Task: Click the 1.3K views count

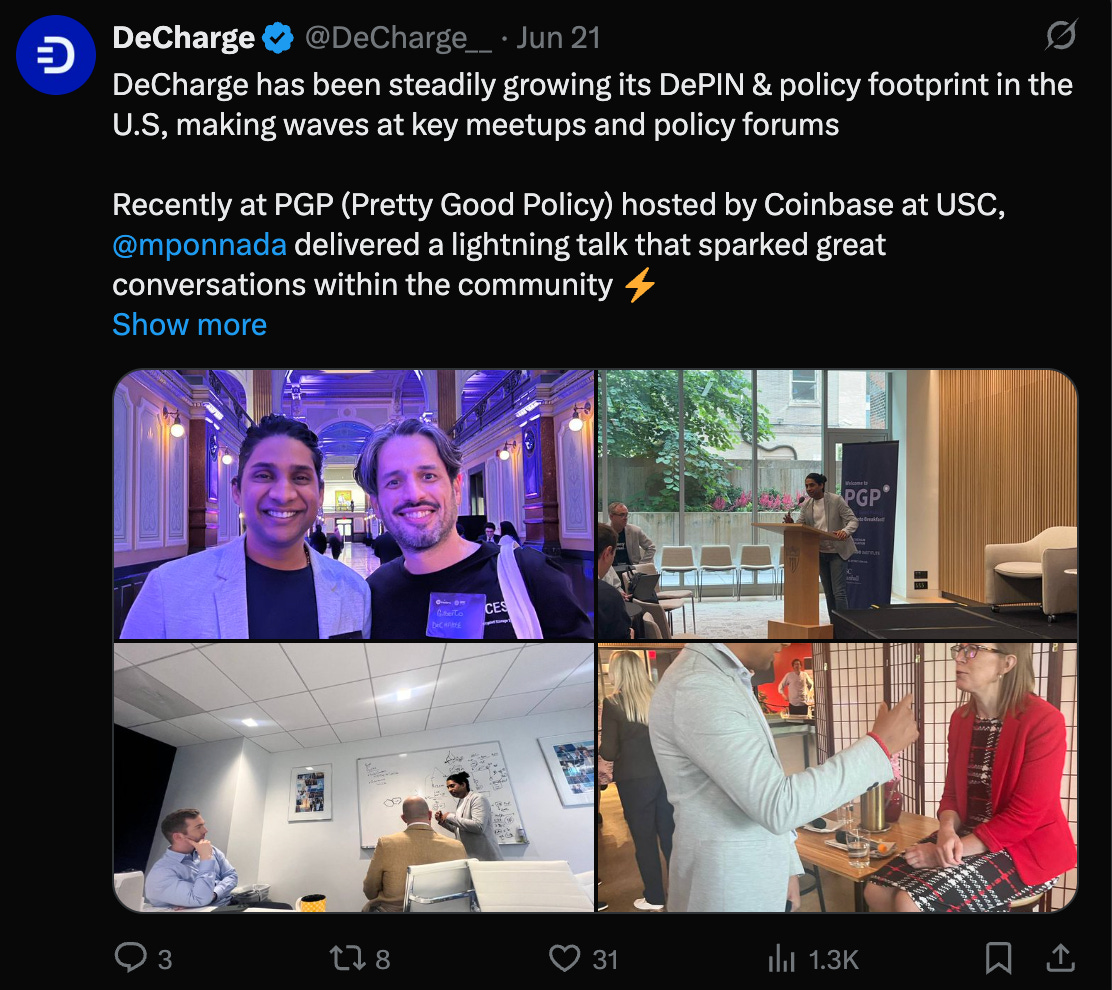Action: (x=833, y=960)
